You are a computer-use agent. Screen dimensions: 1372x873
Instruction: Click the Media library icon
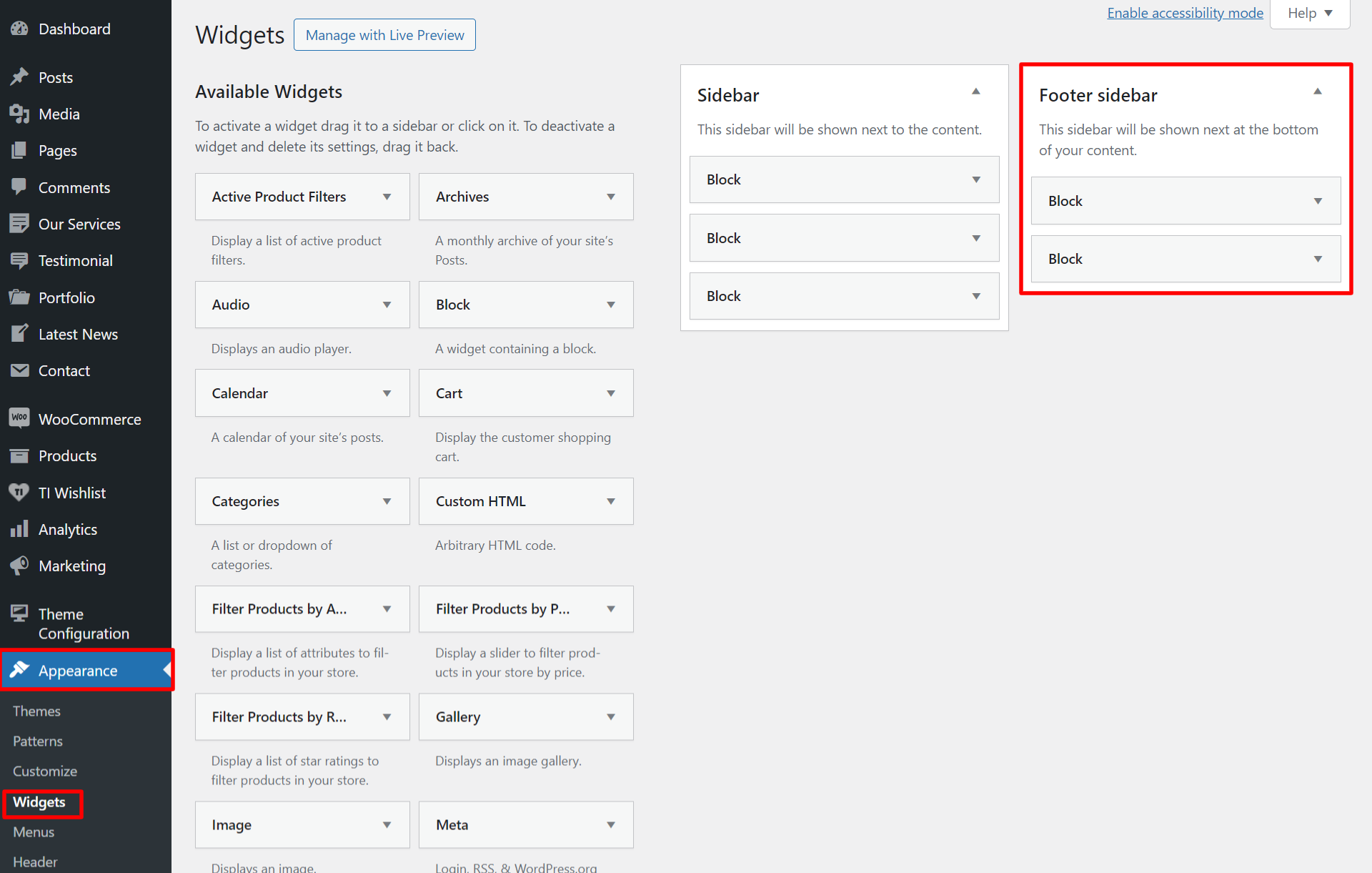click(x=19, y=114)
